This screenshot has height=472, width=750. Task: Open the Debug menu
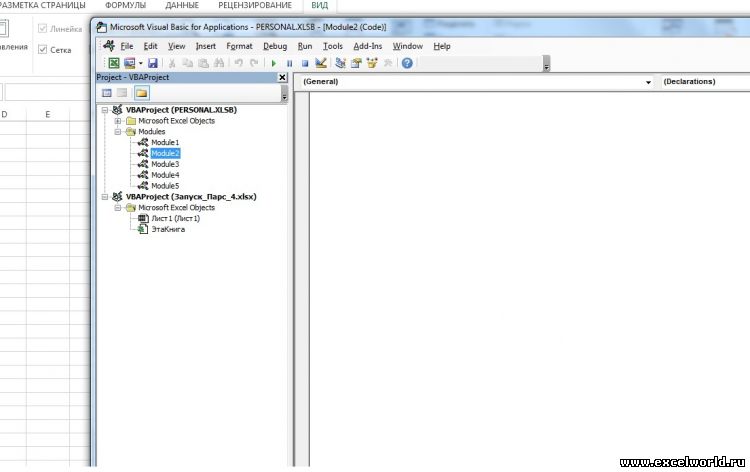[x=274, y=46]
